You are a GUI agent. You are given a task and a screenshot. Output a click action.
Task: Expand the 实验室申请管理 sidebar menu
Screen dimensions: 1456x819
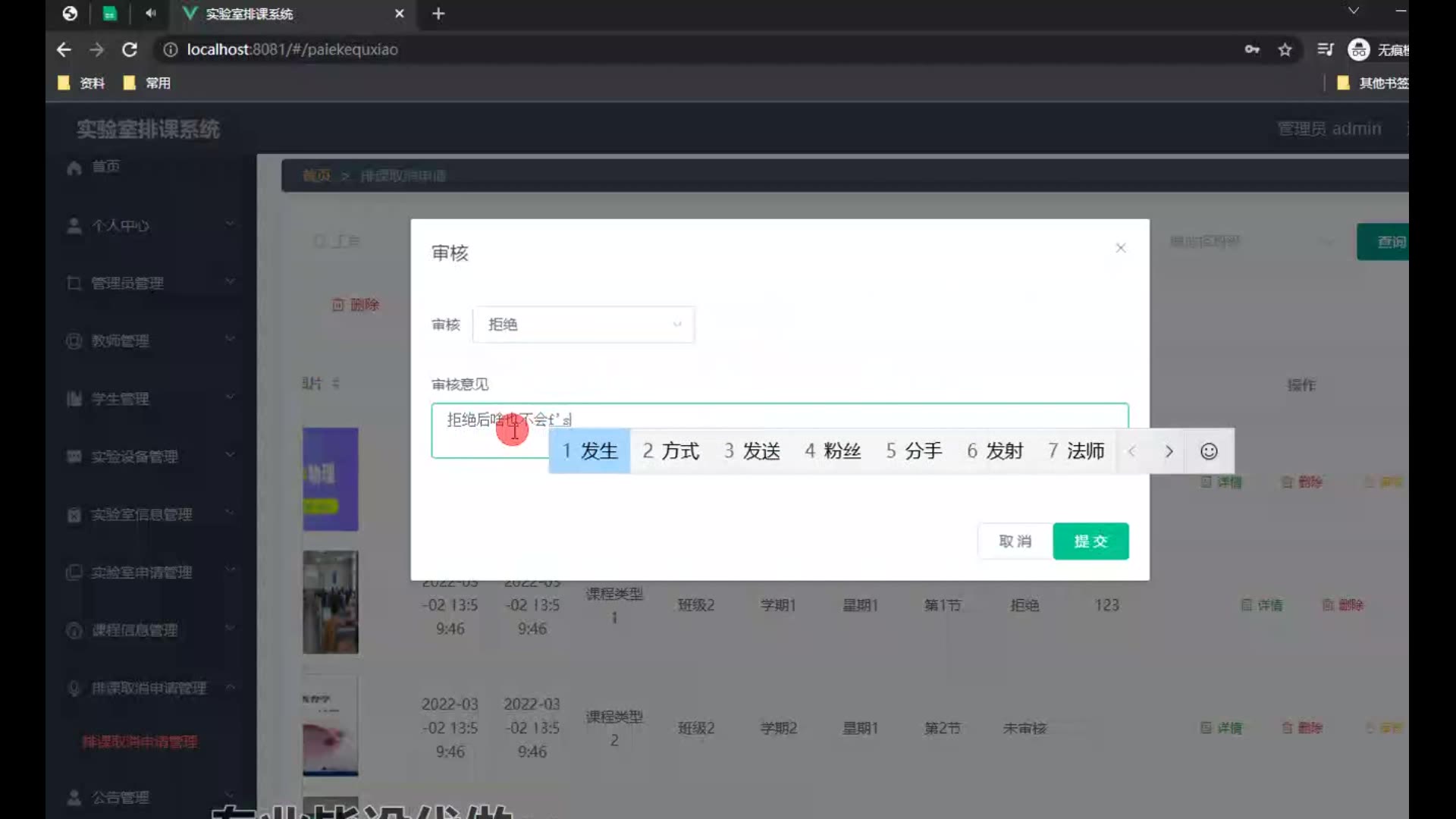151,572
